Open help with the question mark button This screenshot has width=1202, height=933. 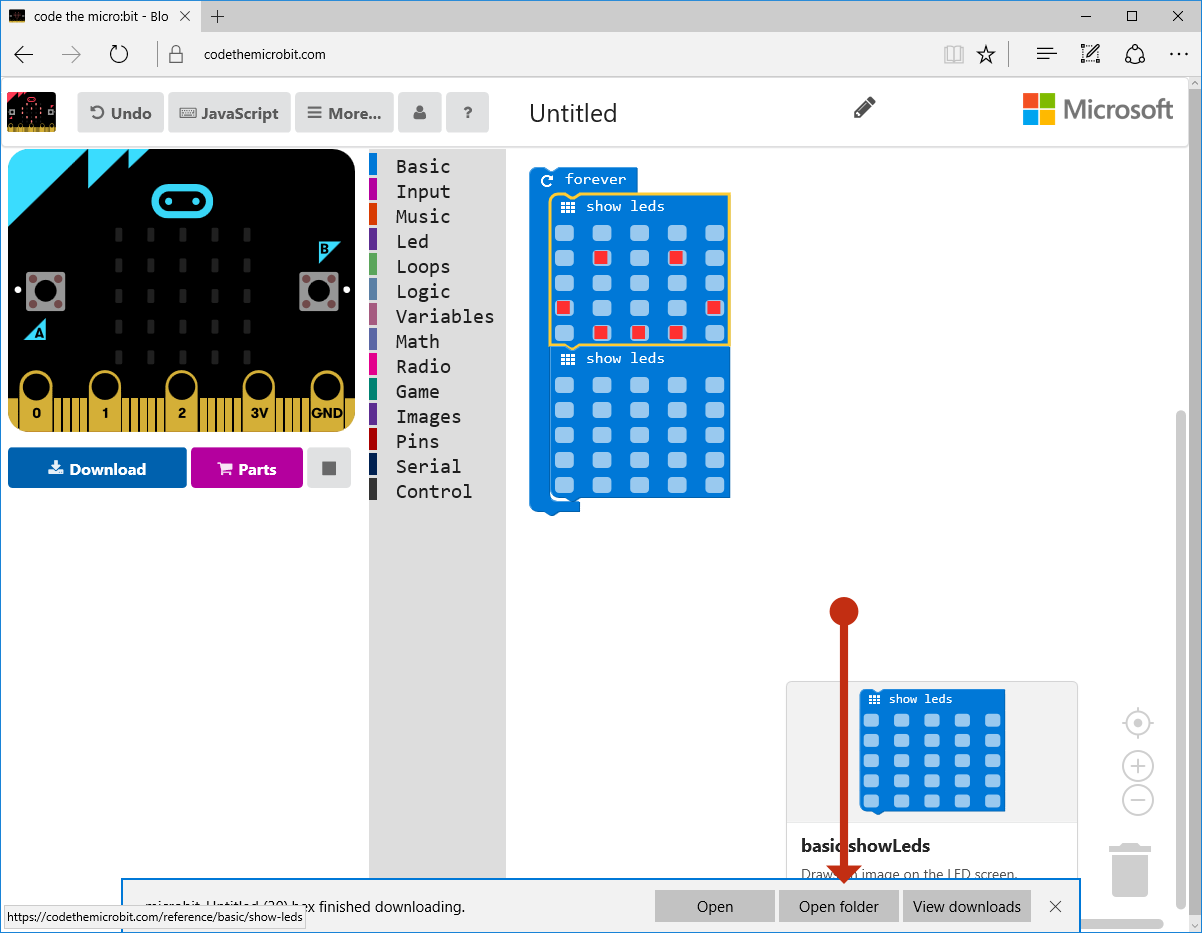[x=467, y=113]
